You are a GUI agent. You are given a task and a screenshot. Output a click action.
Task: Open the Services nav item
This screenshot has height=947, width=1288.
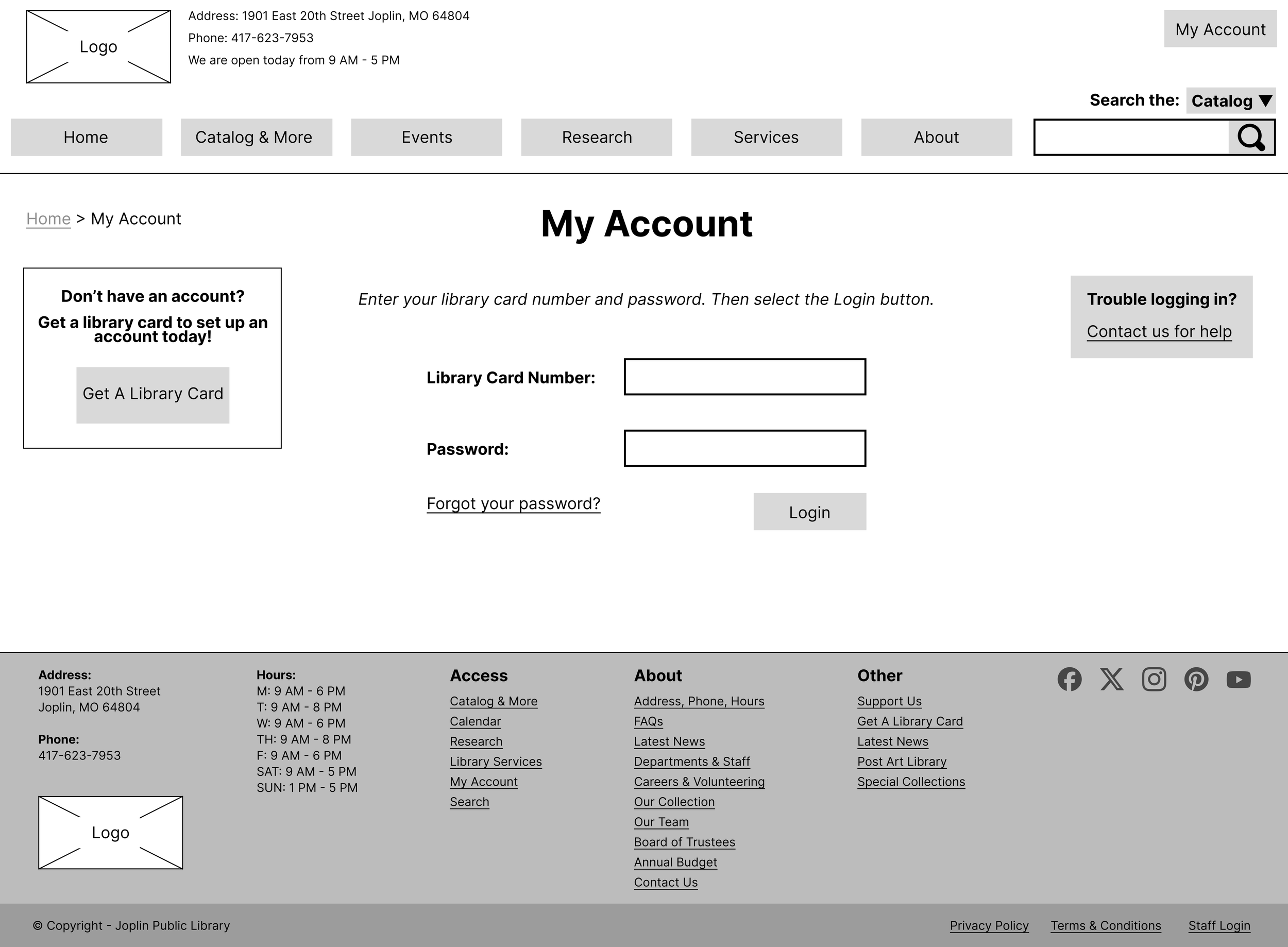pyautogui.click(x=767, y=137)
